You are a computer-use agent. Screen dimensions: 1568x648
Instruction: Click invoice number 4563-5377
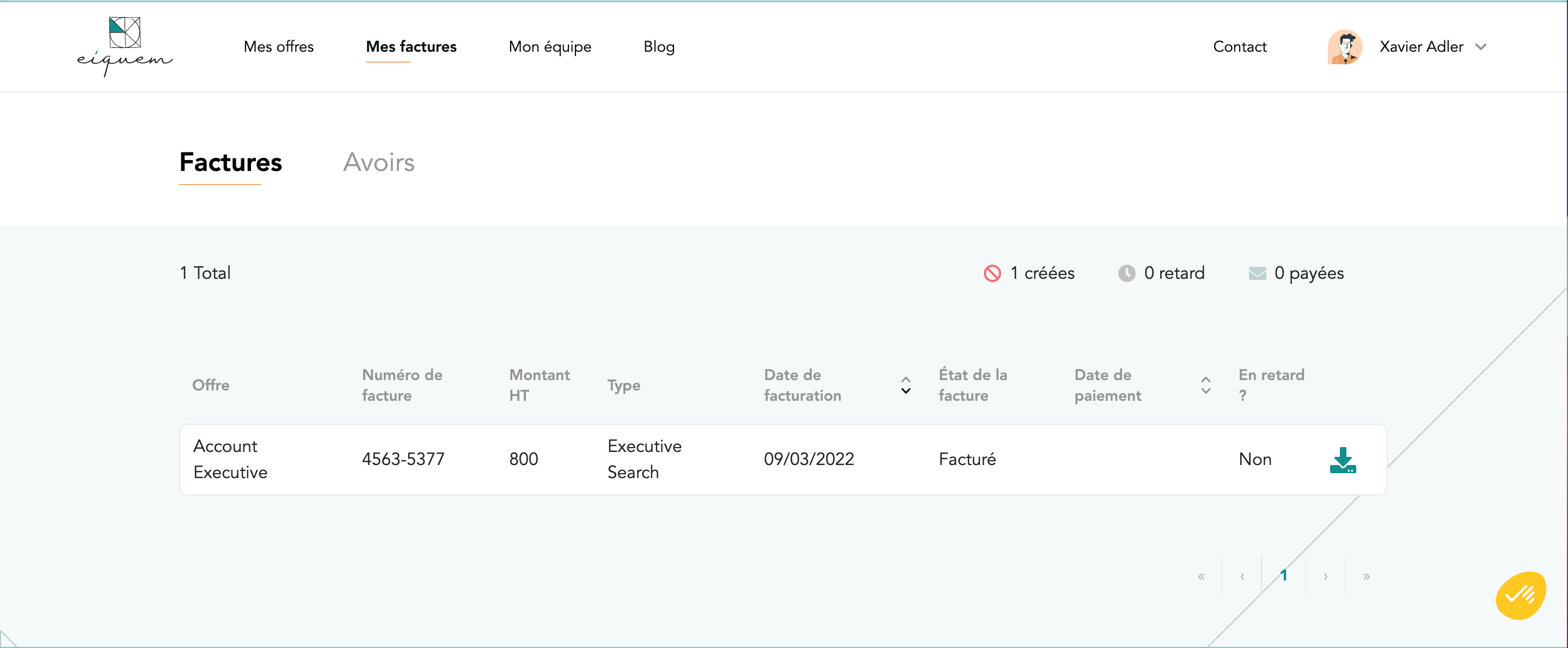tap(403, 459)
